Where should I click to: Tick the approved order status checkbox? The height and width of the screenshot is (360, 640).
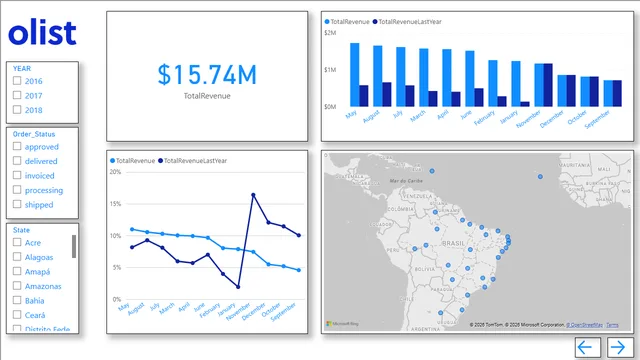click(x=17, y=146)
